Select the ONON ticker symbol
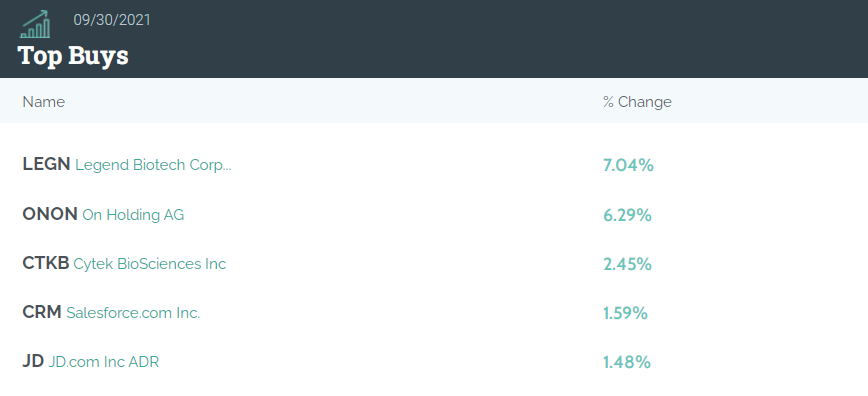 coord(50,214)
